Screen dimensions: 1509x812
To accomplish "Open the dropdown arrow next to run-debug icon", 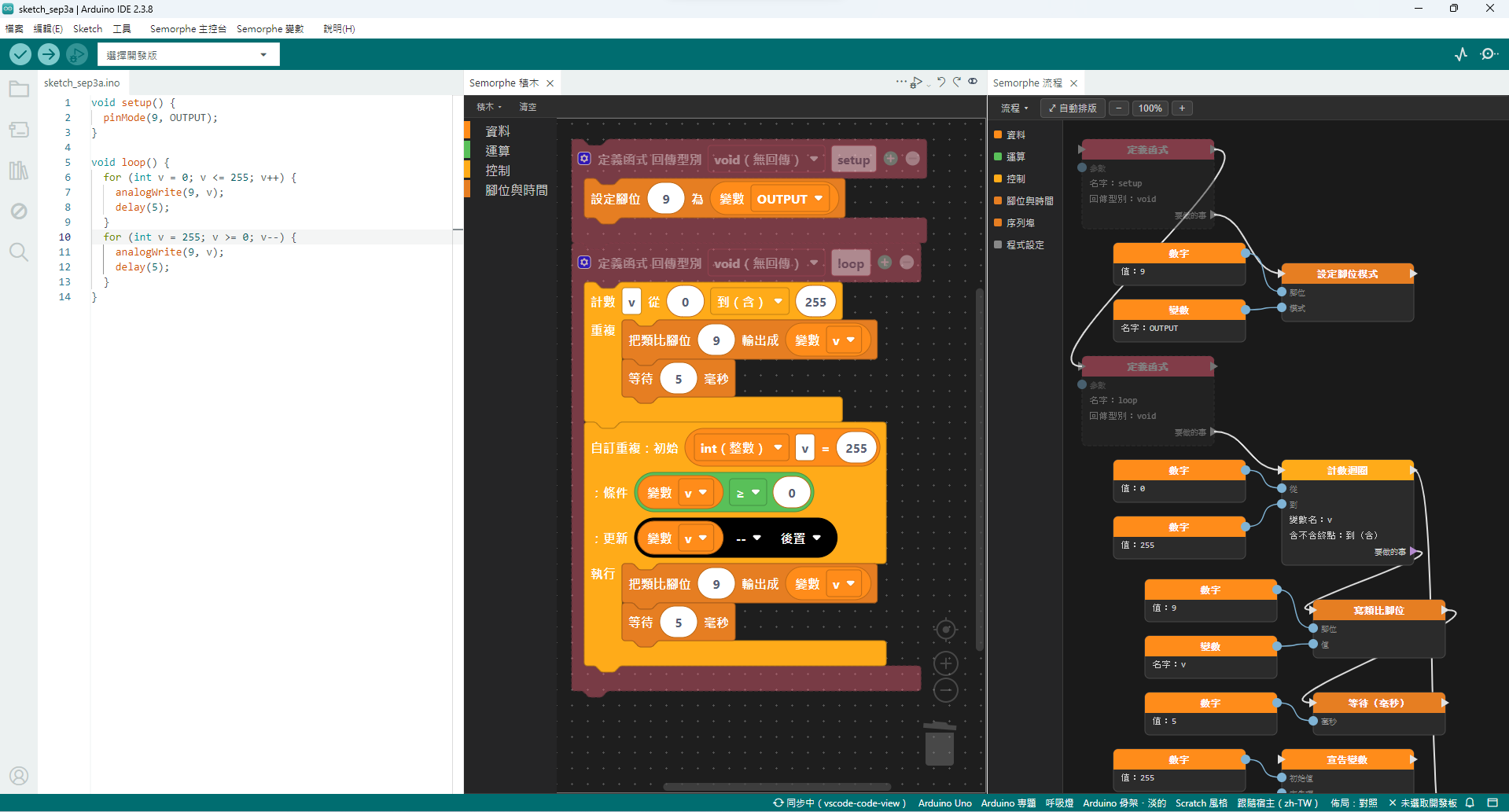I will pos(929,84).
